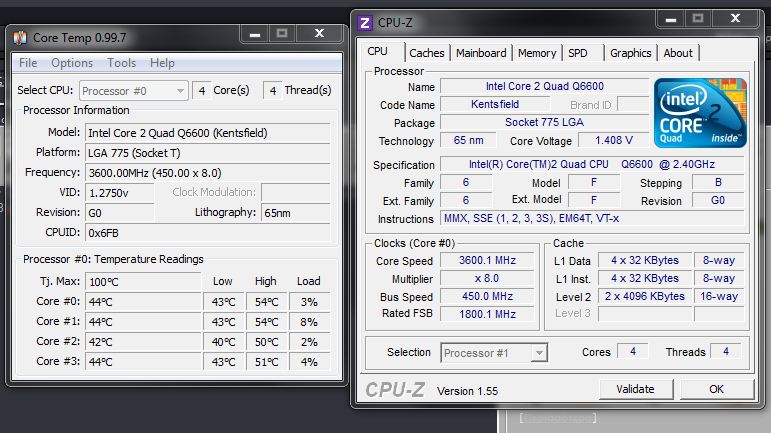Click the Thread(s) count box in Core Temp
This screenshot has height=433, width=771.
tap(272, 90)
